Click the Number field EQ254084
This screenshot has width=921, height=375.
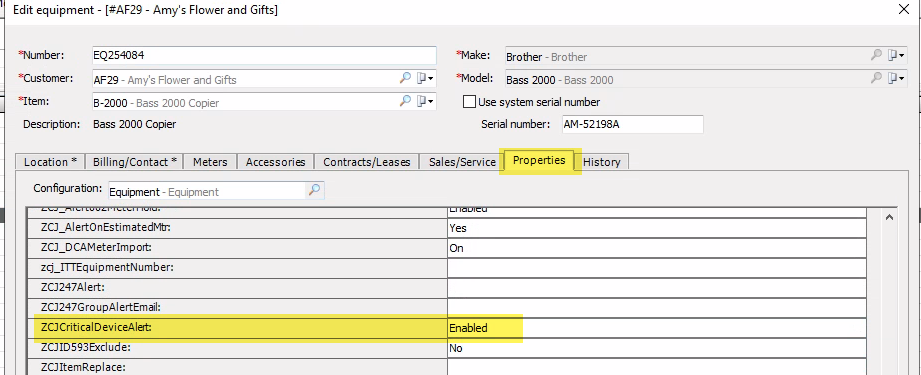[x=264, y=55]
